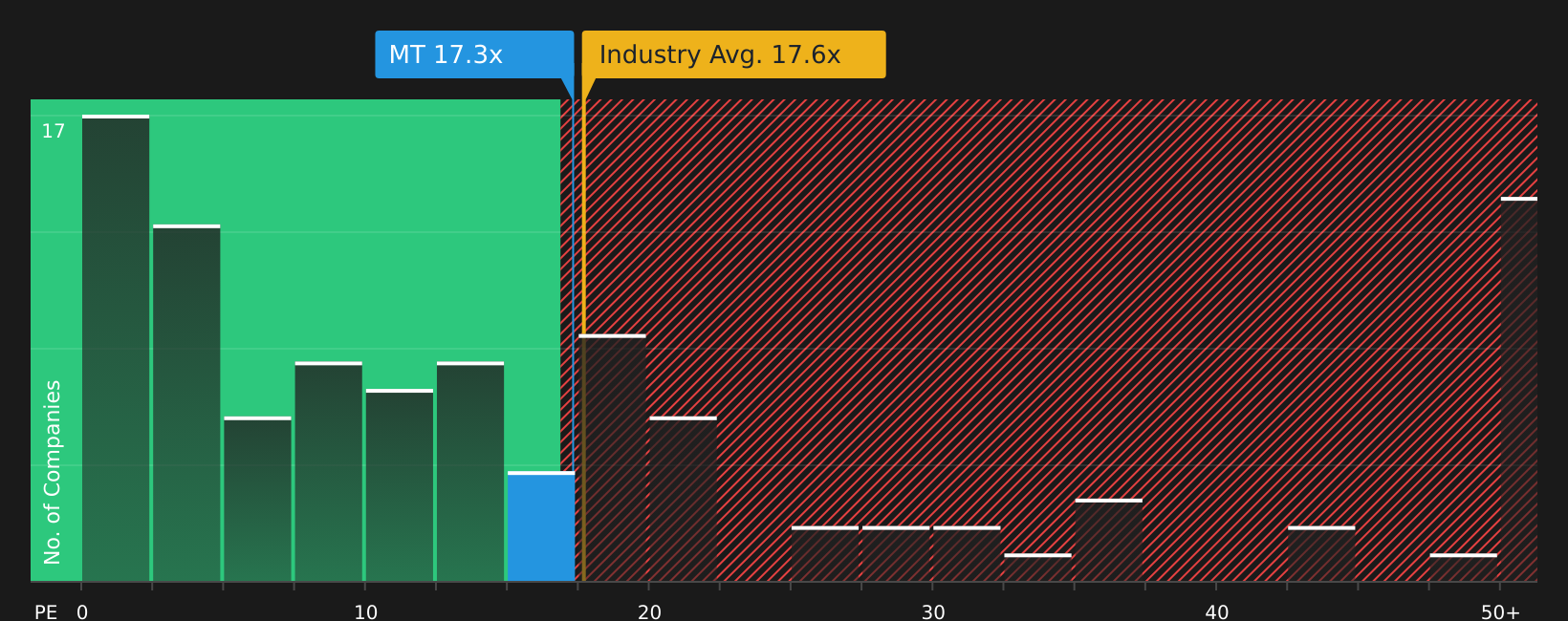
Task: Click the second-tallest bar at PE 2.5–5
Action: point(186,403)
